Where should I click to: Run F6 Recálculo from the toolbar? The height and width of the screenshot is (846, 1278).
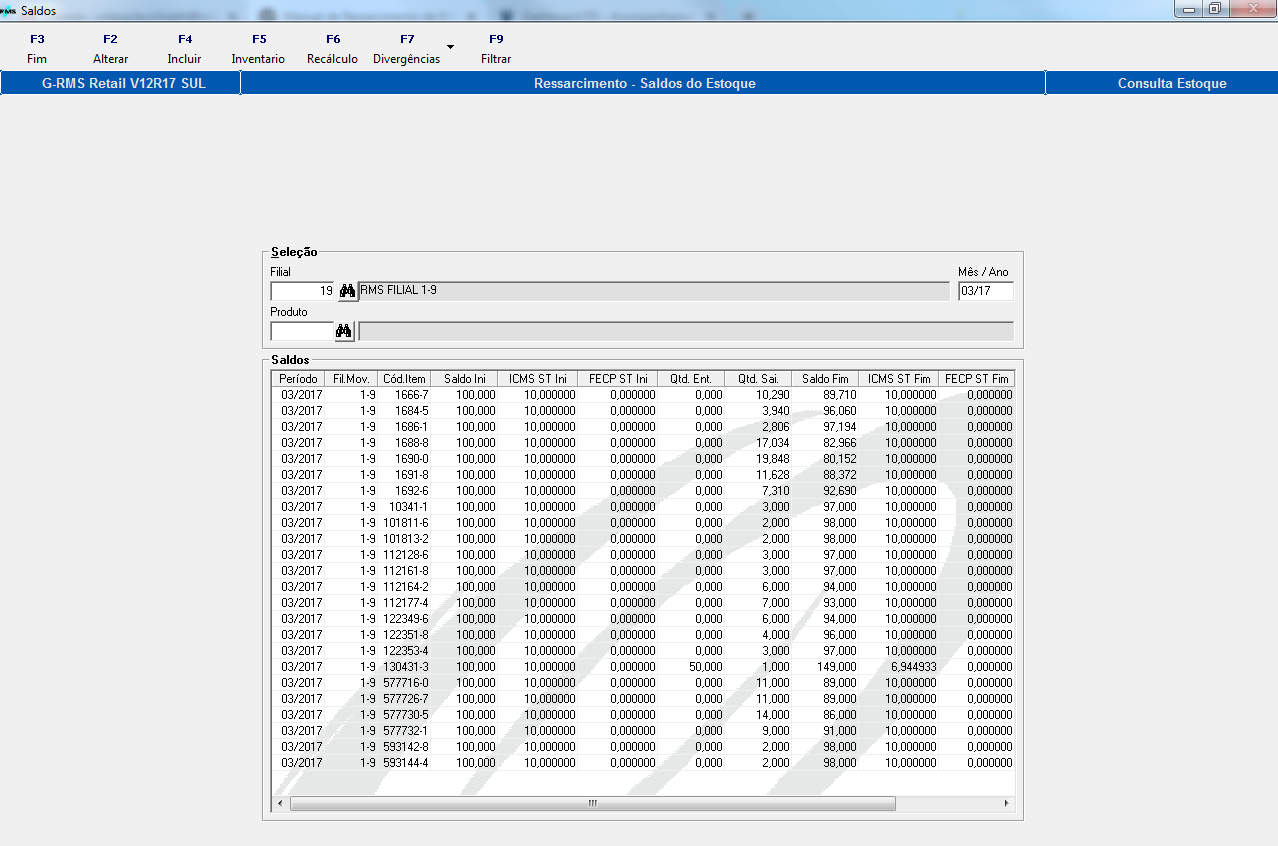pos(332,49)
